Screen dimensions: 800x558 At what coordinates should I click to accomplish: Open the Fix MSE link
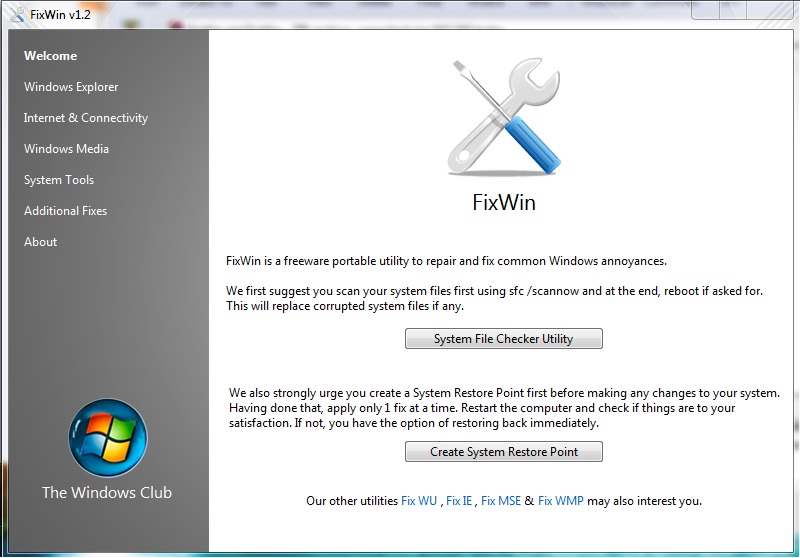click(501, 501)
